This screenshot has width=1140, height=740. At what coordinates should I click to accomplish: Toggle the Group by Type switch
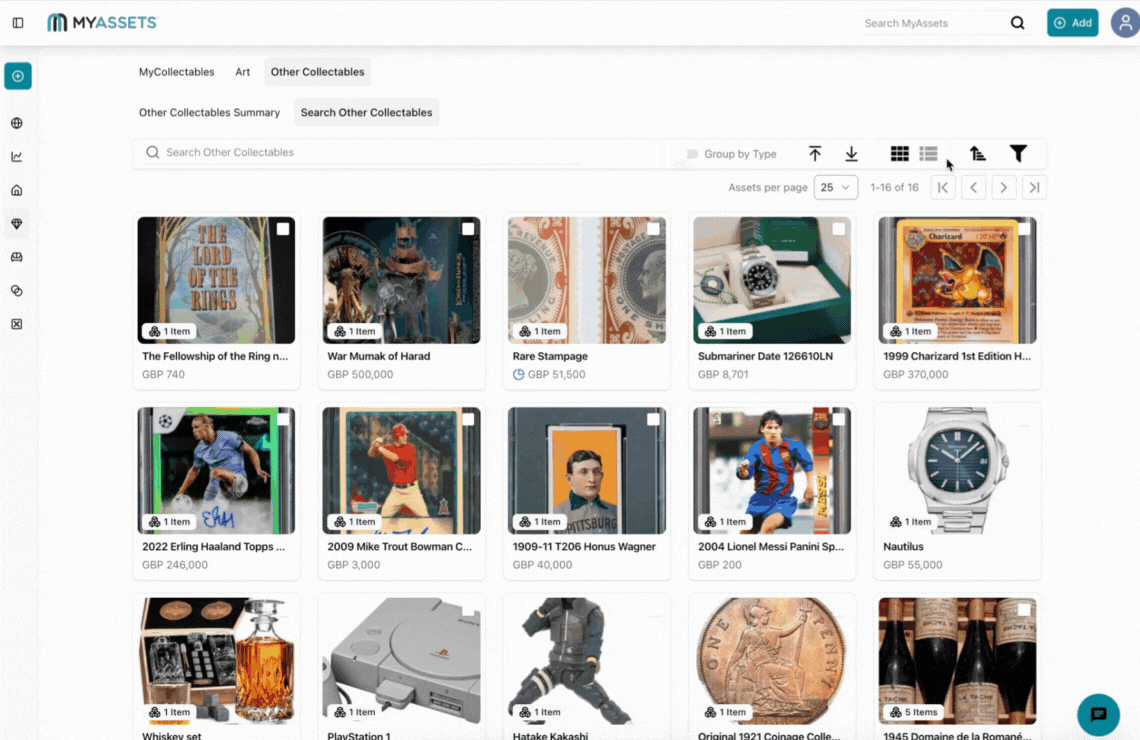[x=690, y=154]
